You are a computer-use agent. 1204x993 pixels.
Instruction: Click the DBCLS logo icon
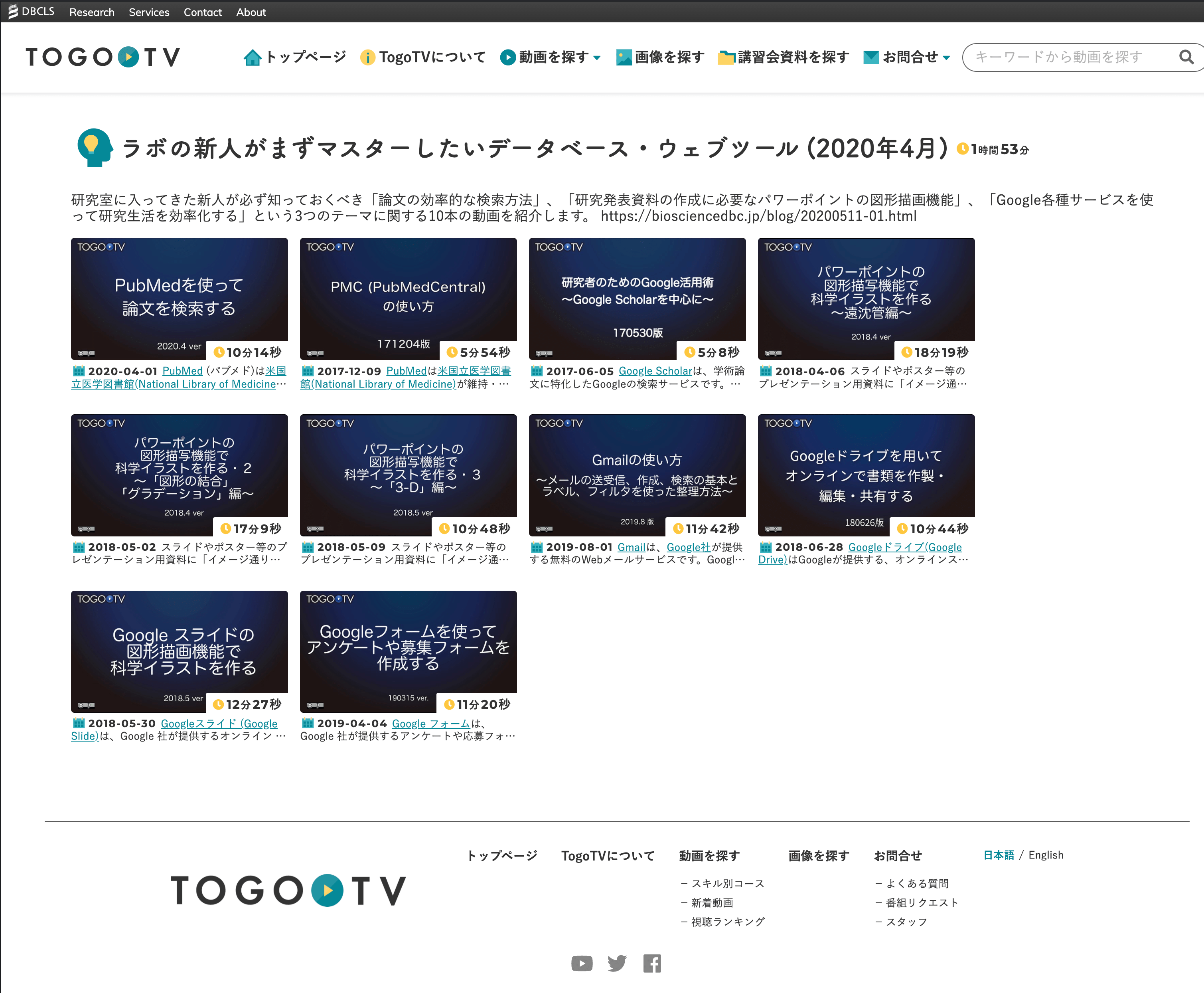13,12
